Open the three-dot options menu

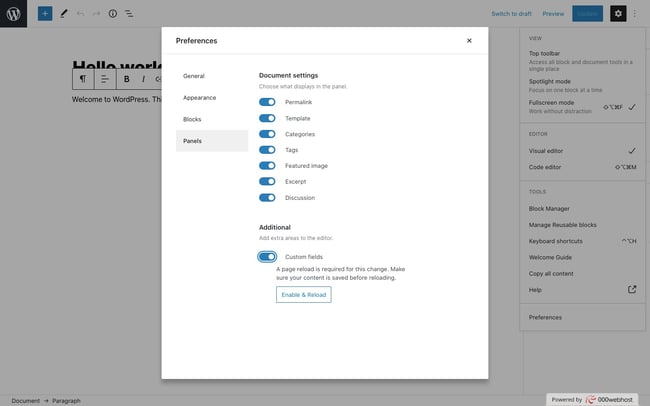tap(635, 14)
